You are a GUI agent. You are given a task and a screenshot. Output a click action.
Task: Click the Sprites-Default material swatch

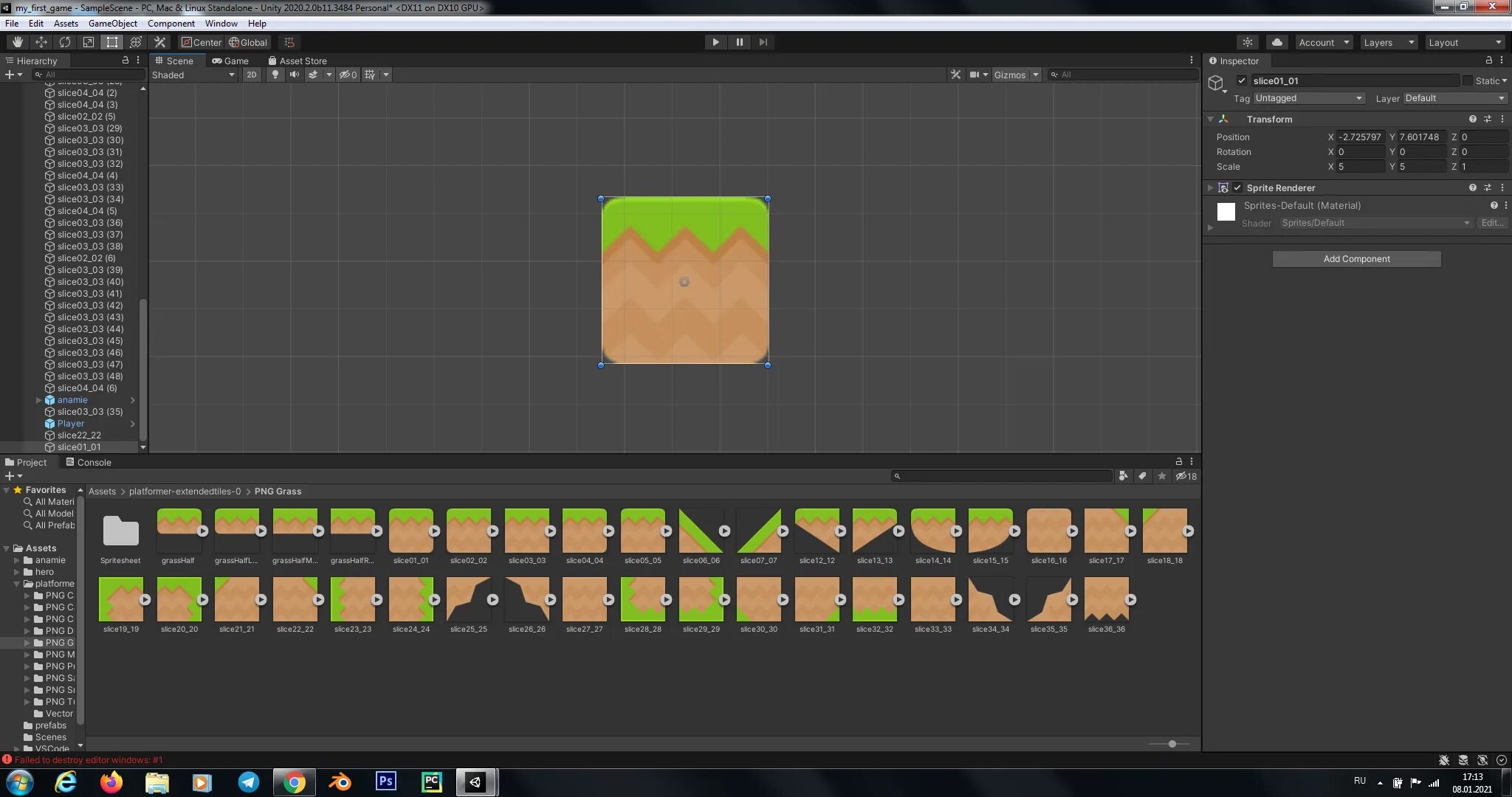tap(1226, 212)
